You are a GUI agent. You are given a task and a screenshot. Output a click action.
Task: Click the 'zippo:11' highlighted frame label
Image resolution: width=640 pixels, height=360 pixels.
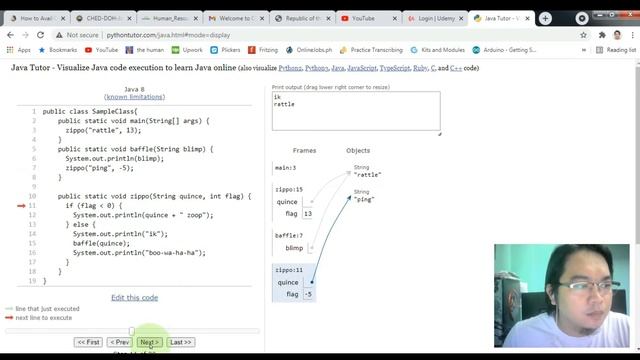tap(289, 270)
